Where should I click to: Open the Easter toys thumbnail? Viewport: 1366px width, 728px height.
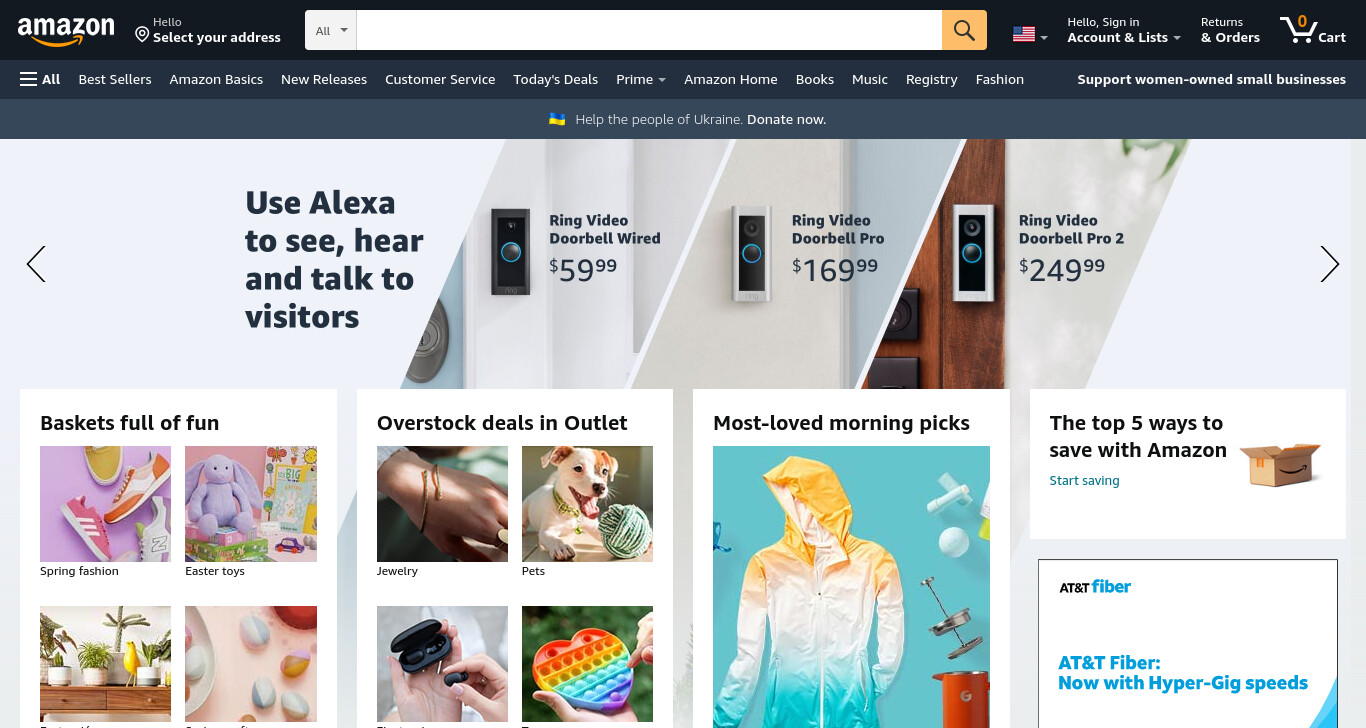coord(251,504)
